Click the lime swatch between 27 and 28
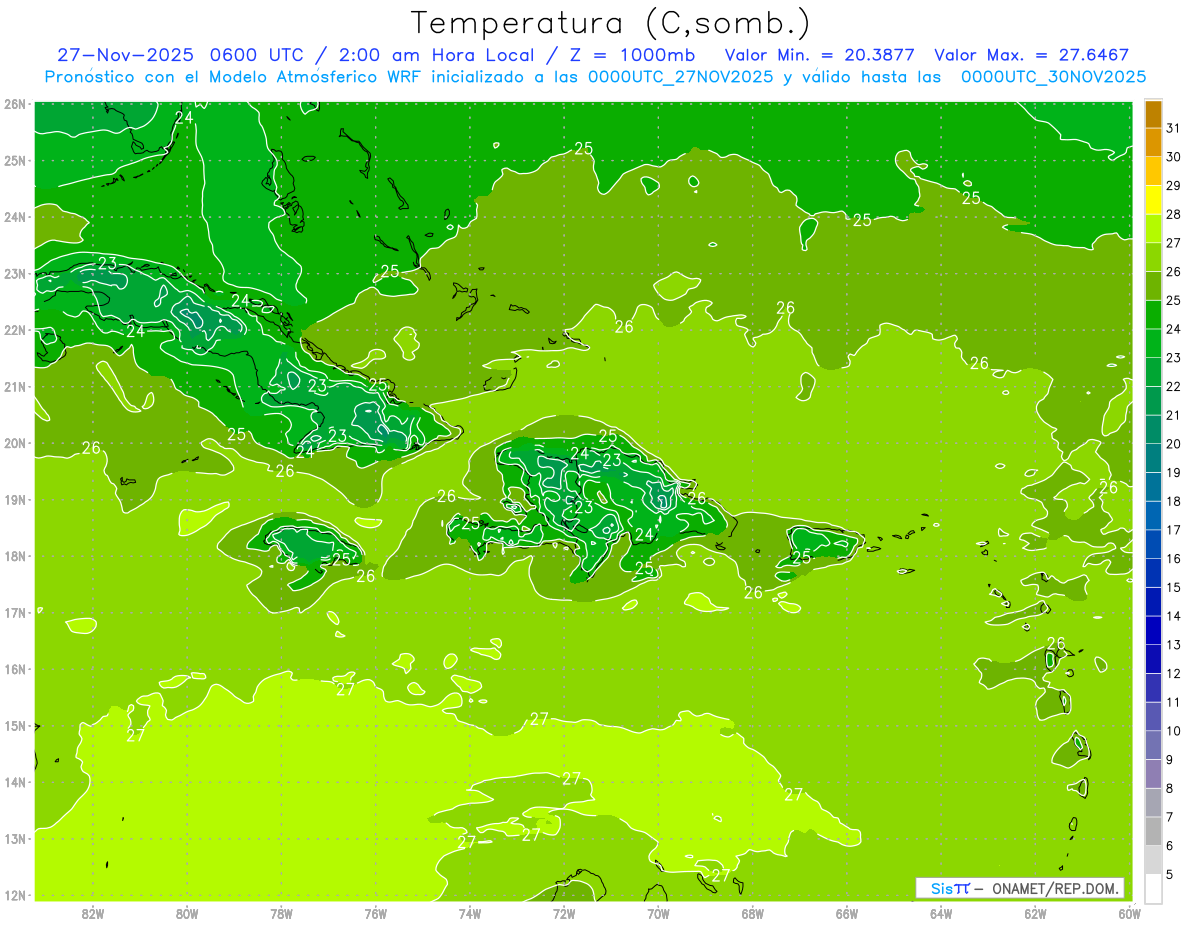 tap(1153, 229)
